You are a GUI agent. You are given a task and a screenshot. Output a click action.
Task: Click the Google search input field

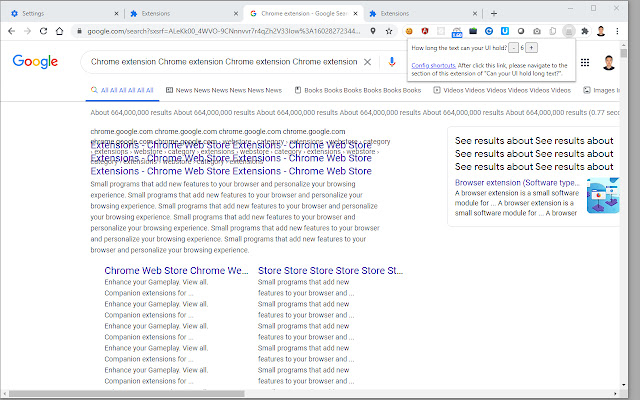pos(224,62)
